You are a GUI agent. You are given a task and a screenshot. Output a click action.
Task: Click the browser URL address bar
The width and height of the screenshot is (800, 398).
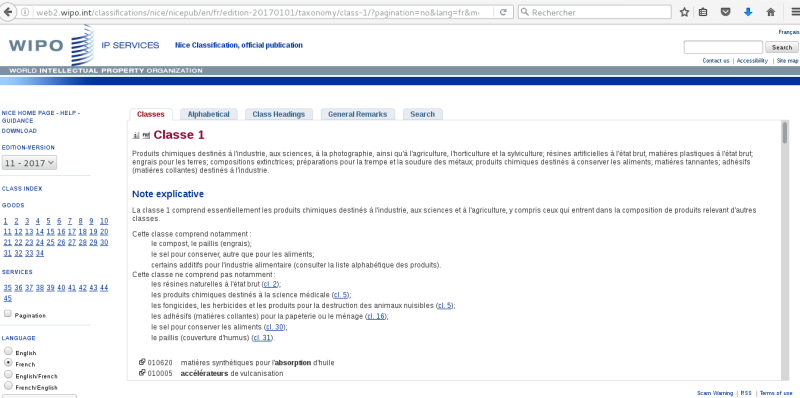pyautogui.click(x=258, y=12)
